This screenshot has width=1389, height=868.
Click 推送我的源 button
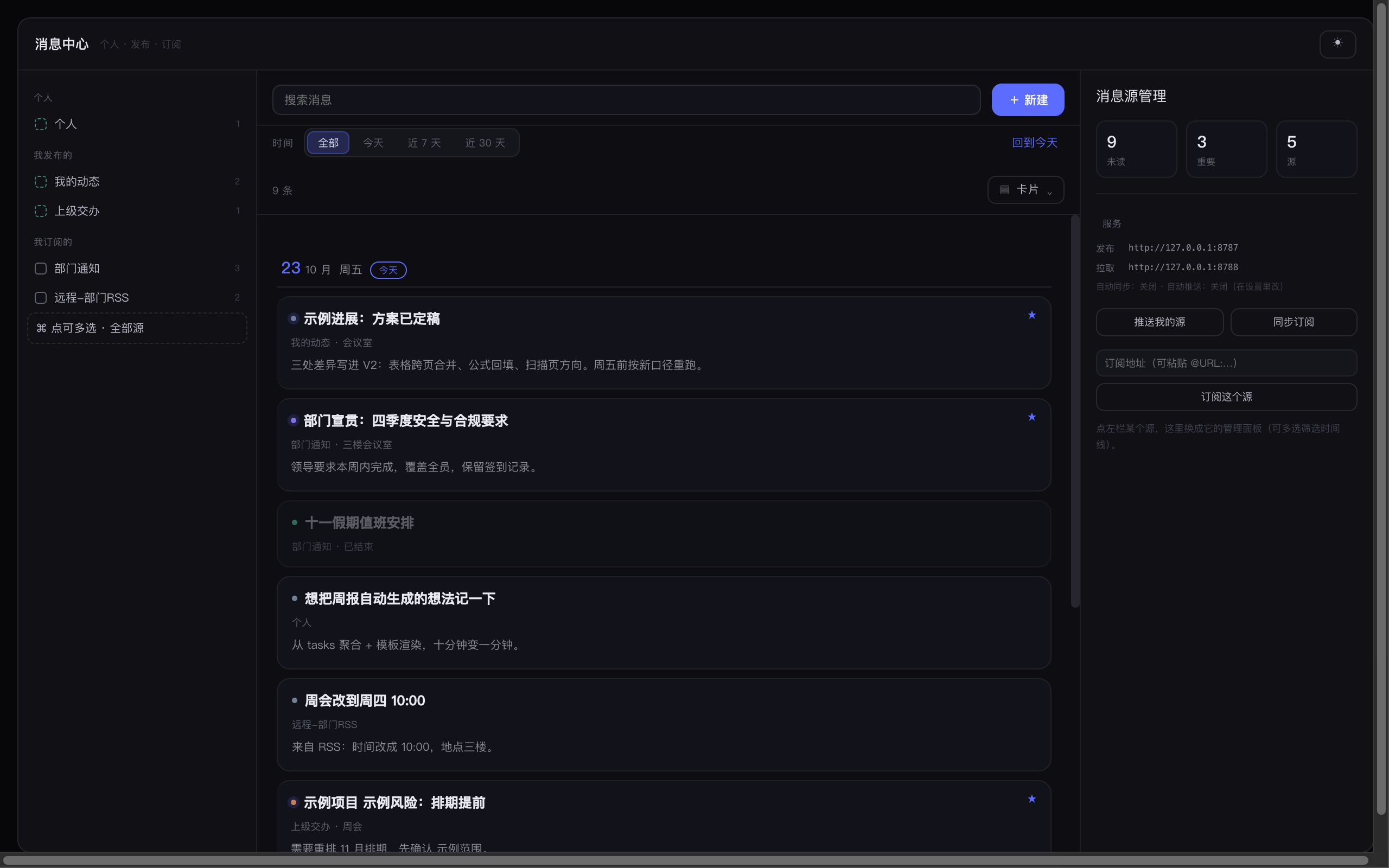tap(1159, 322)
